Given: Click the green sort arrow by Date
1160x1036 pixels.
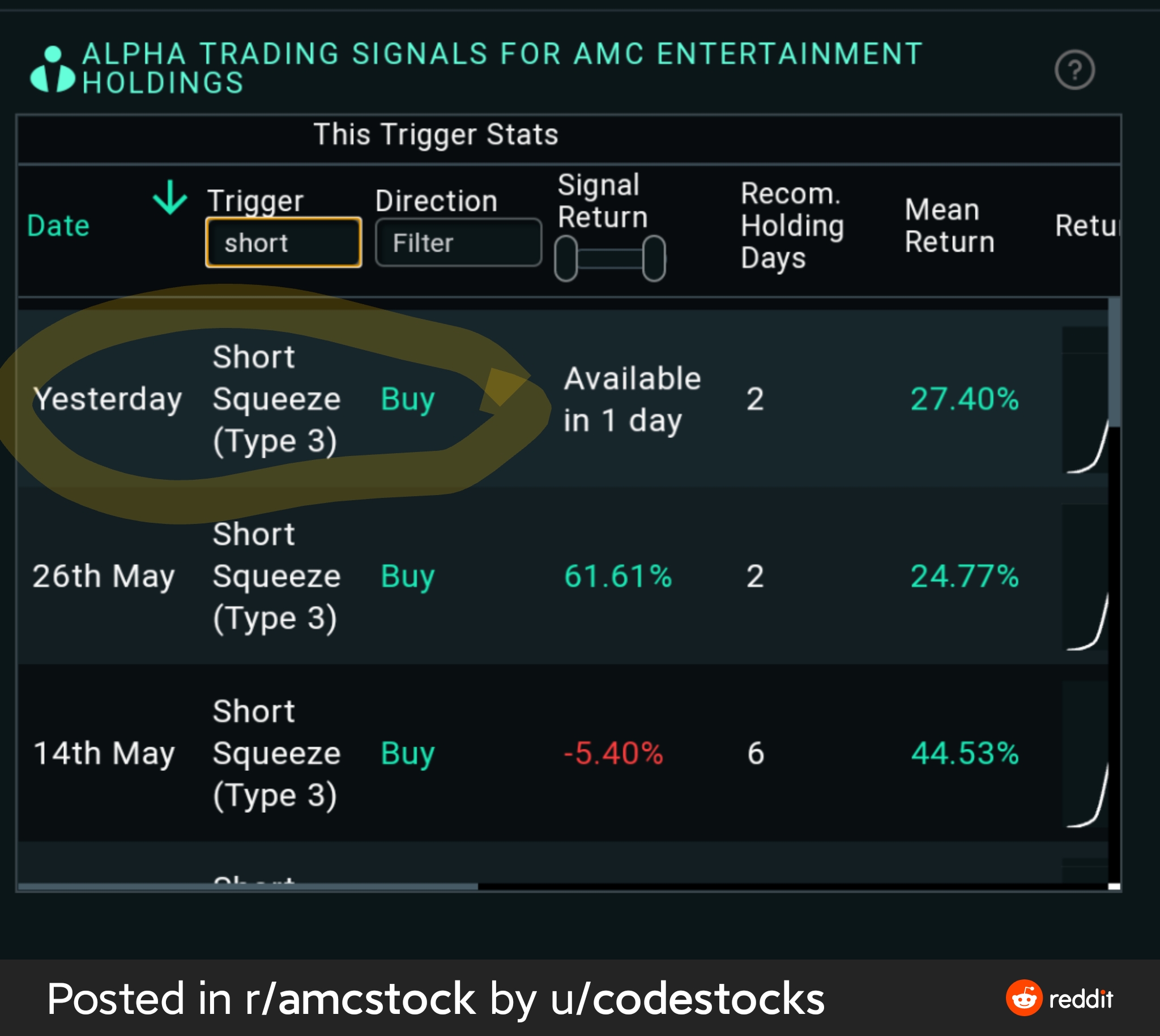Looking at the screenshot, I should pyautogui.click(x=169, y=198).
